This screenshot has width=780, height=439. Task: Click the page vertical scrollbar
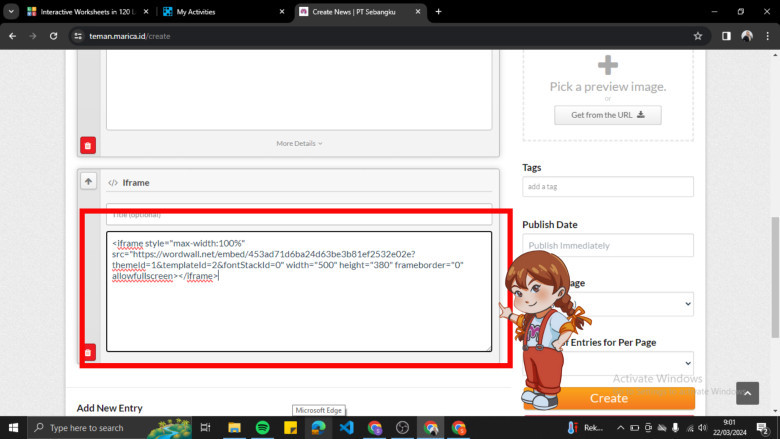tap(775, 276)
